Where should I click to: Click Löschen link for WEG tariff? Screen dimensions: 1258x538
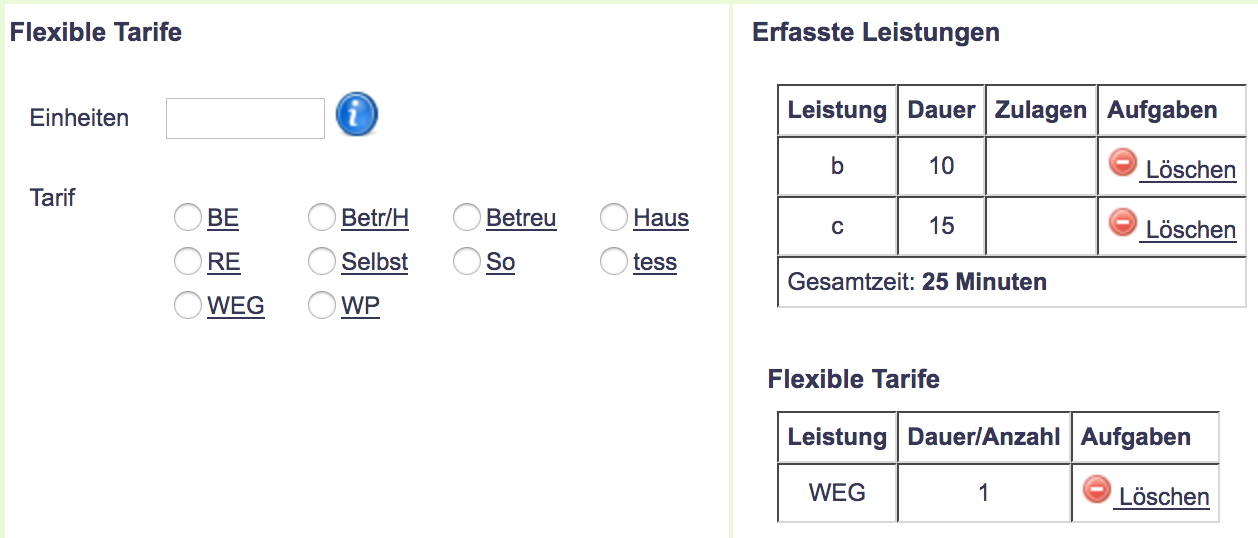click(x=1163, y=497)
